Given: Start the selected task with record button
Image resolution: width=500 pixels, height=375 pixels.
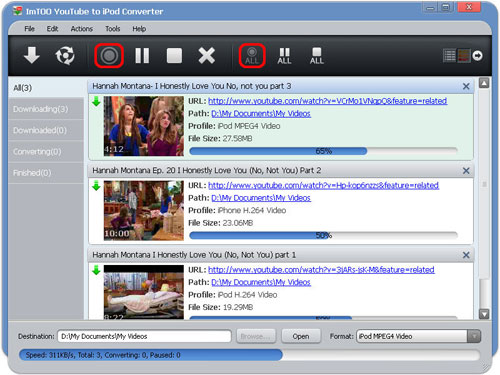Looking at the screenshot, I should click(x=109, y=56).
